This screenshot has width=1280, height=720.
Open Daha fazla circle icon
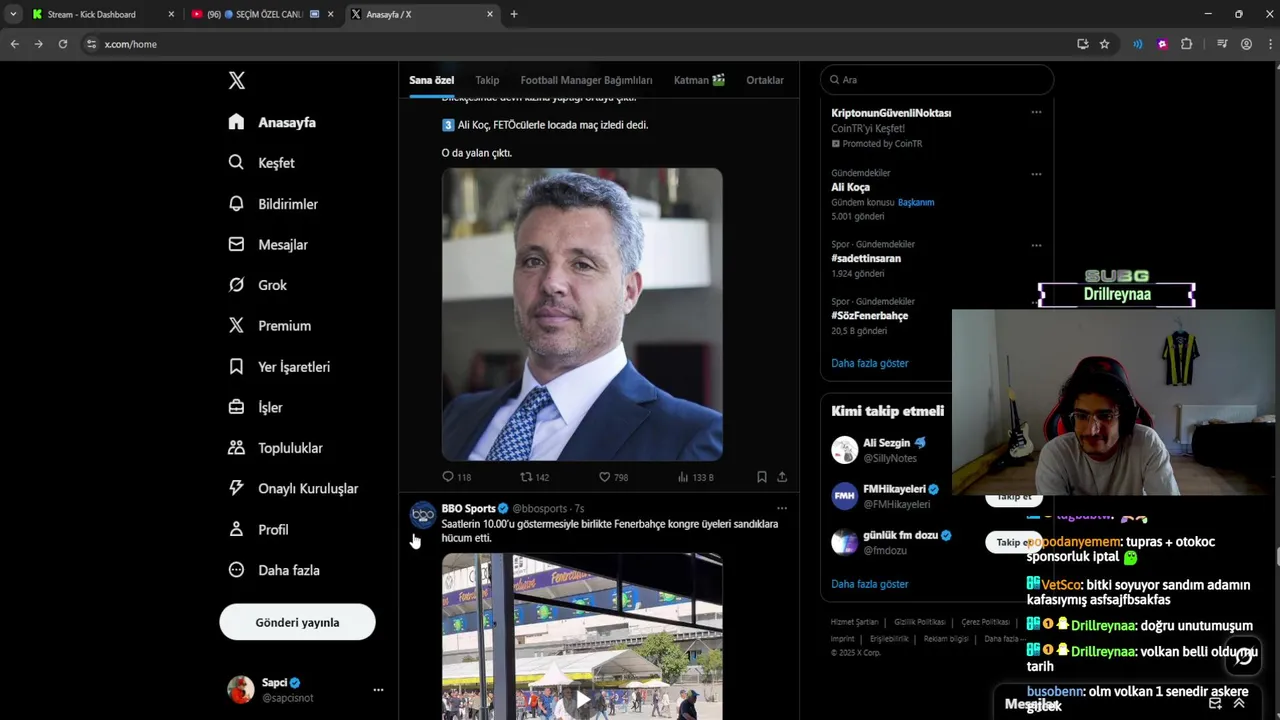(236, 570)
